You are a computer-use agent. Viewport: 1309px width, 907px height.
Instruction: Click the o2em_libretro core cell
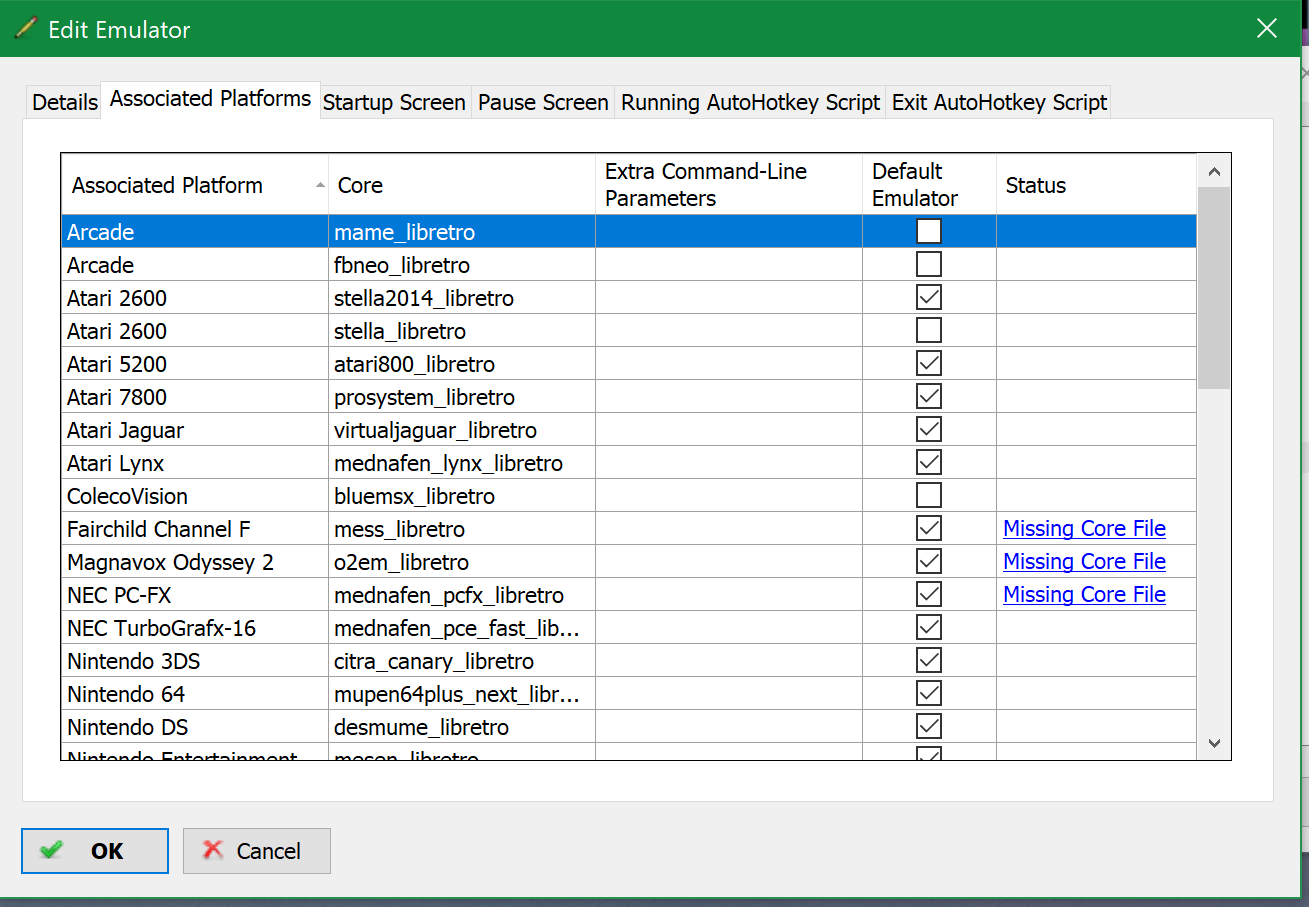(x=462, y=562)
